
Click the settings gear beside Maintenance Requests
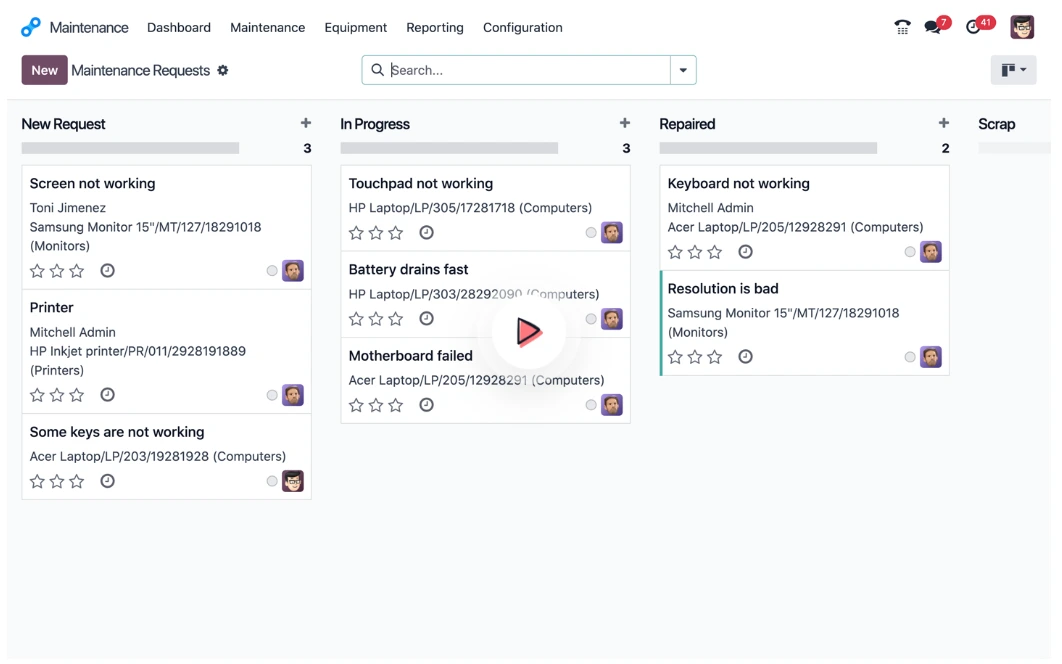tap(223, 70)
